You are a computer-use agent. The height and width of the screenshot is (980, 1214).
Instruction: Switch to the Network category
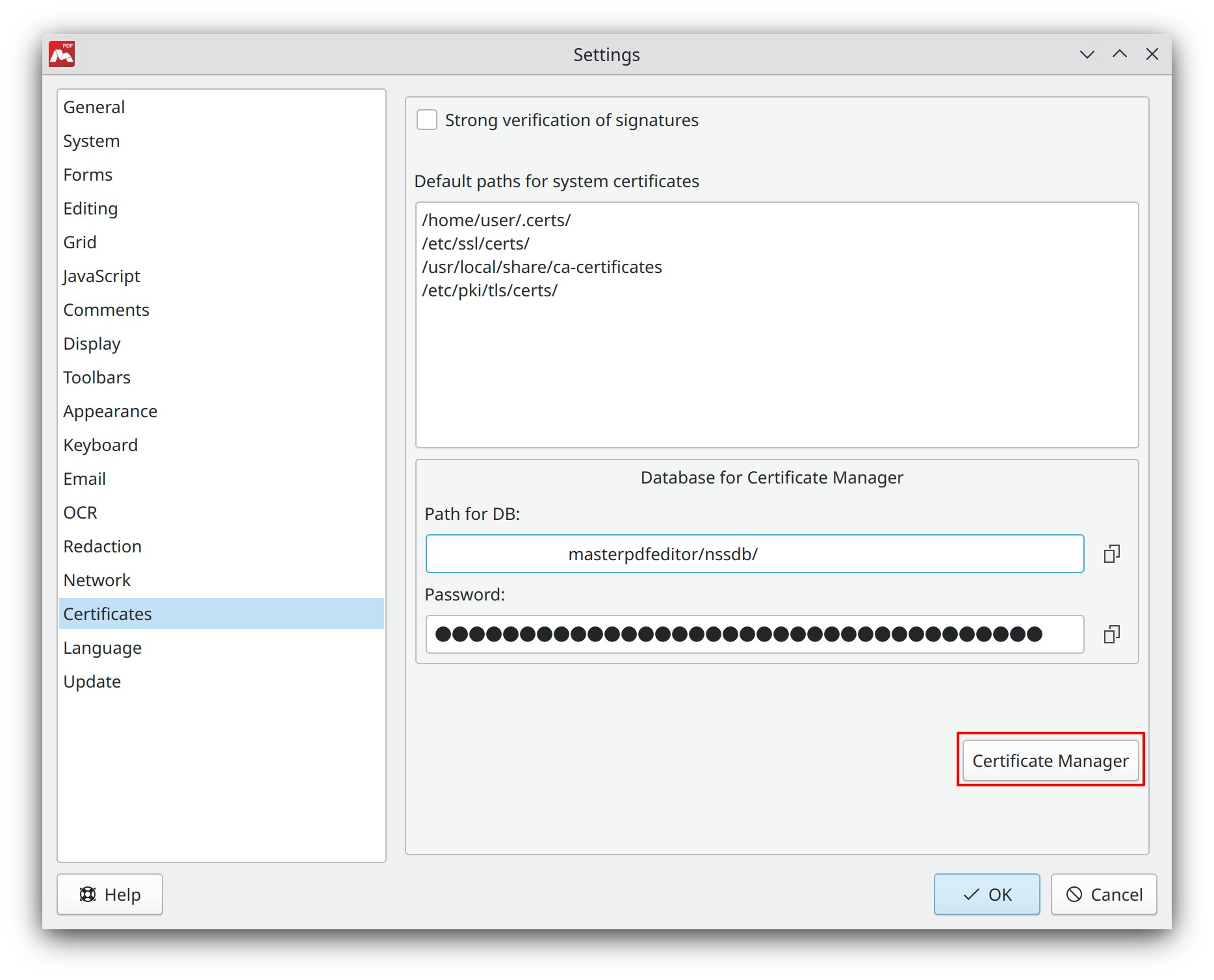[x=222, y=580]
